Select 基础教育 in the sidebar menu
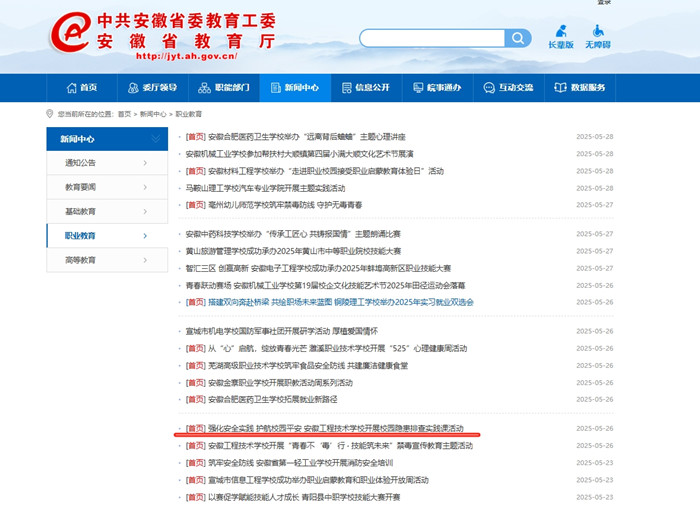The image size is (700, 507). tap(81, 211)
